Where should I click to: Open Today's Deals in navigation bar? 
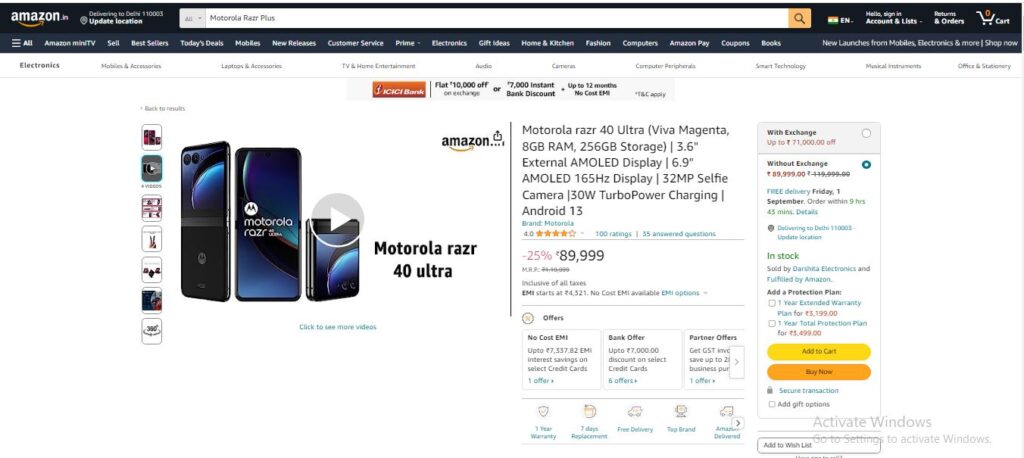coord(202,43)
